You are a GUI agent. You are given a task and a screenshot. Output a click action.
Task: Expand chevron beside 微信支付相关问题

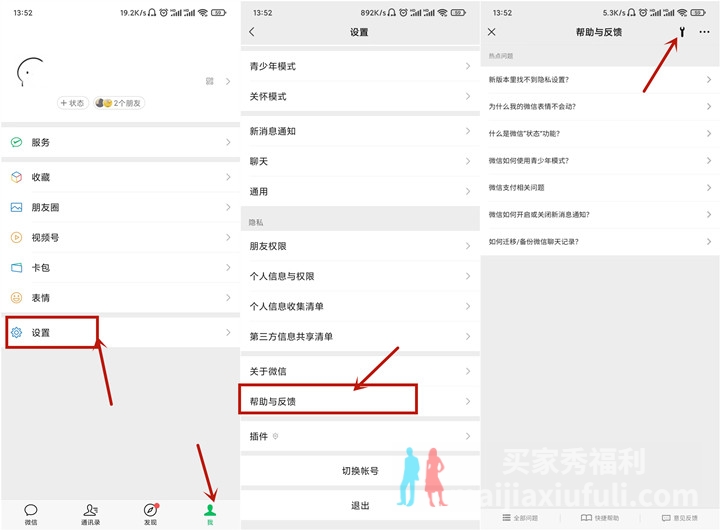709,187
